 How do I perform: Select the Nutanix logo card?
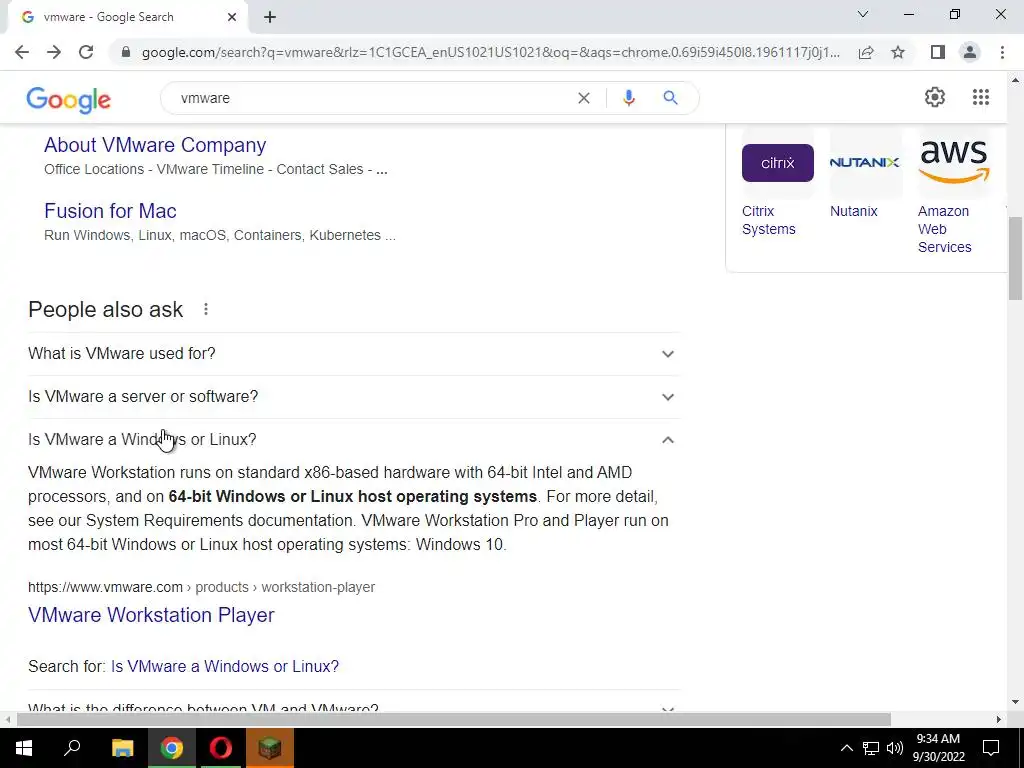[x=865, y=163]
